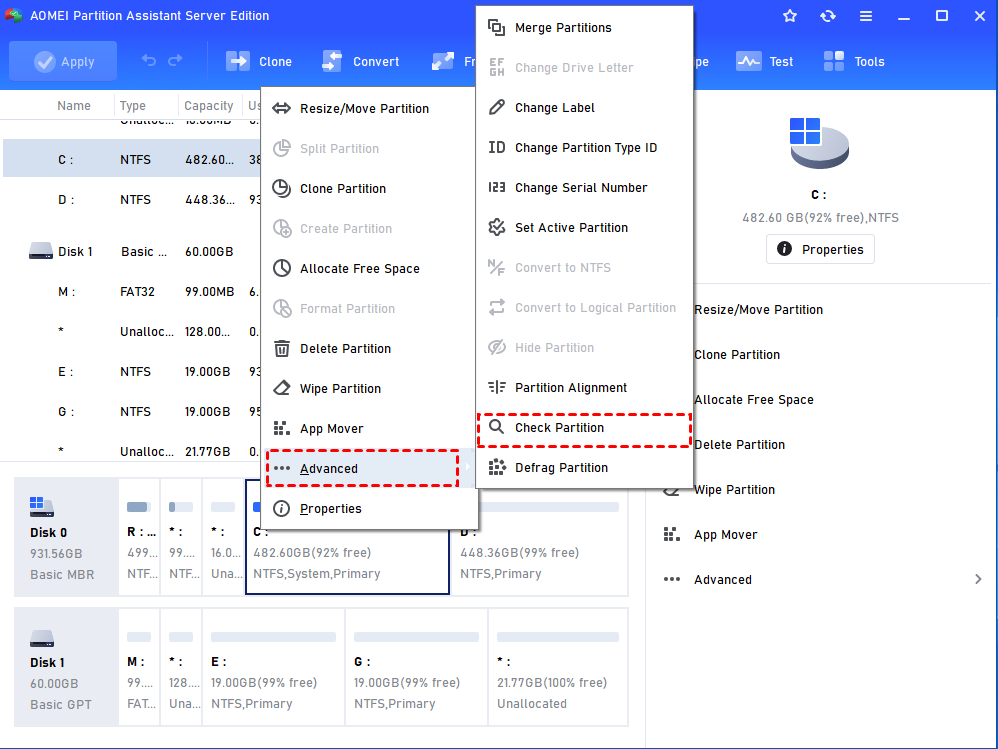Click the pencil Change Label icon
This screenshot has width=998, height=749.
[x=496, y=107]
